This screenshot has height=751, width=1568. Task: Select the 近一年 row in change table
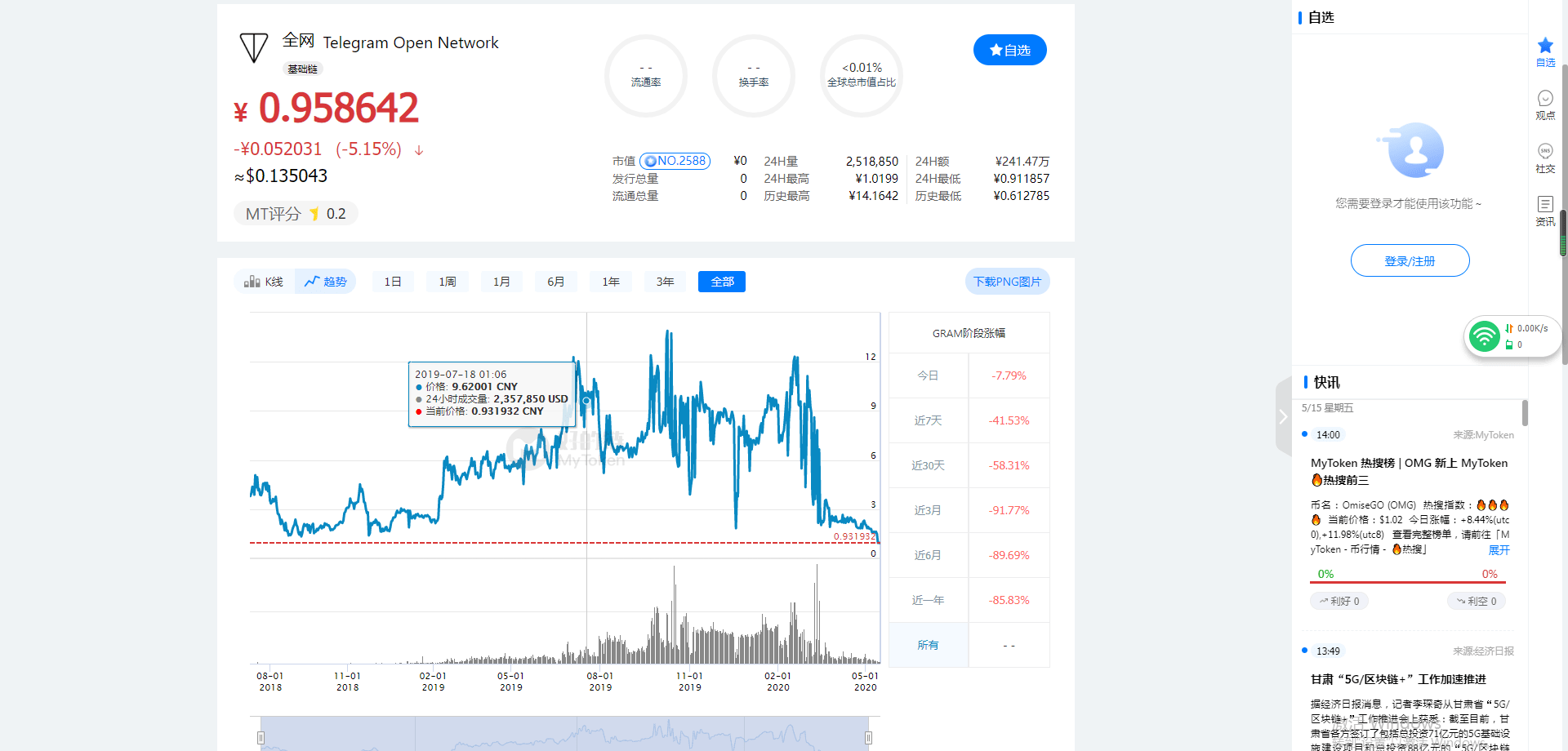(969, 600)
